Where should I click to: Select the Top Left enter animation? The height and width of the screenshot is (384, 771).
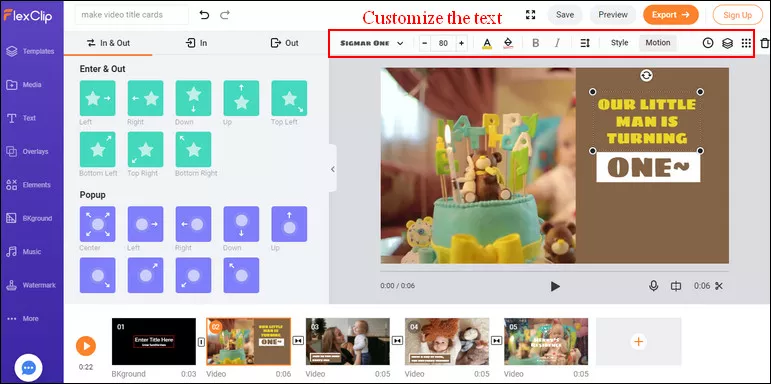[289, 98]
